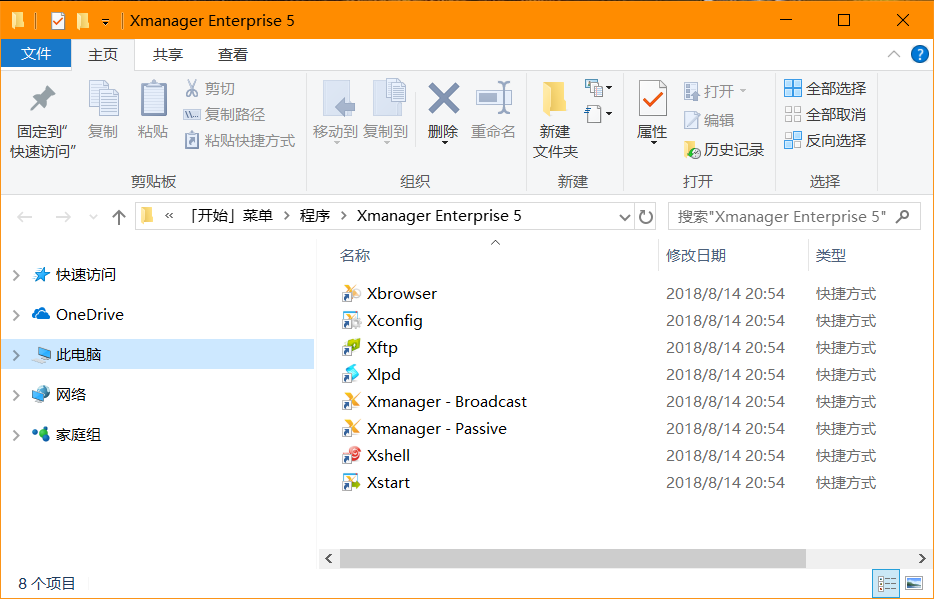The height and width of the screenshot is (599, 934).
Task: Click the Refresh button beside address bar
Action: coord(646,217)
